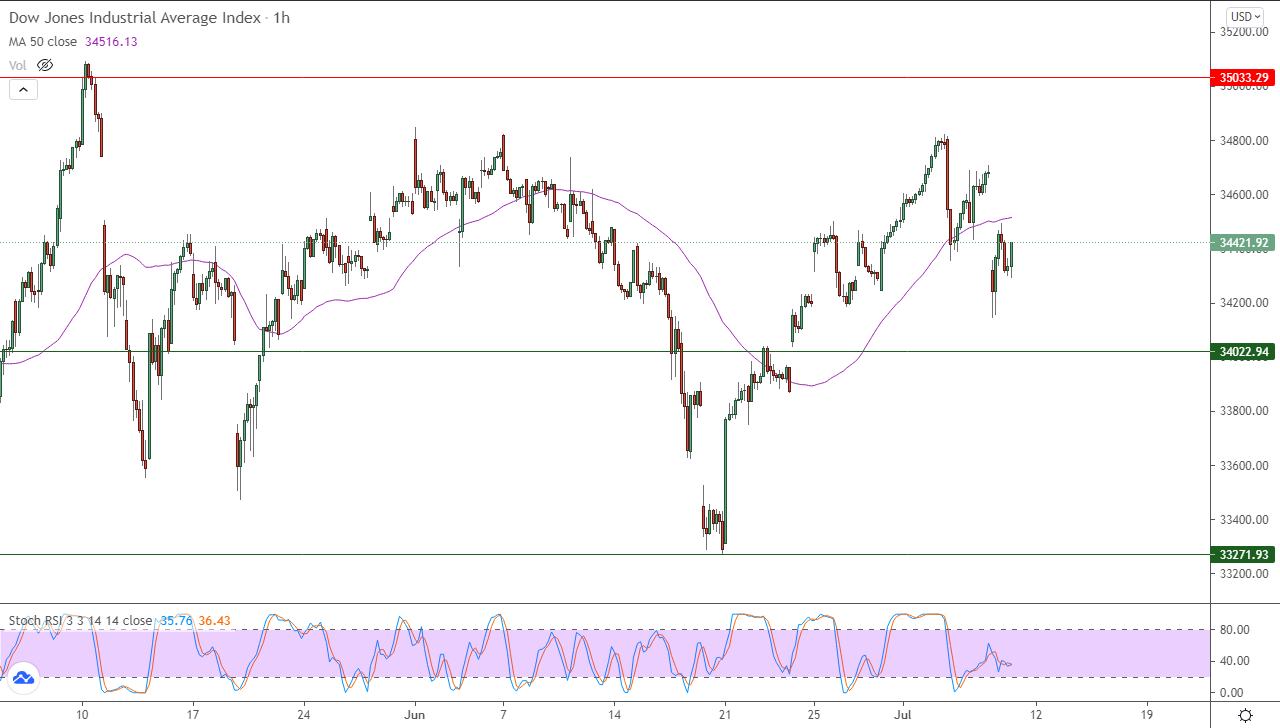Click the 35200.00 label on the price axis
The width and height of the screenshot is (1280, 728).
(x=1244, y=32)
